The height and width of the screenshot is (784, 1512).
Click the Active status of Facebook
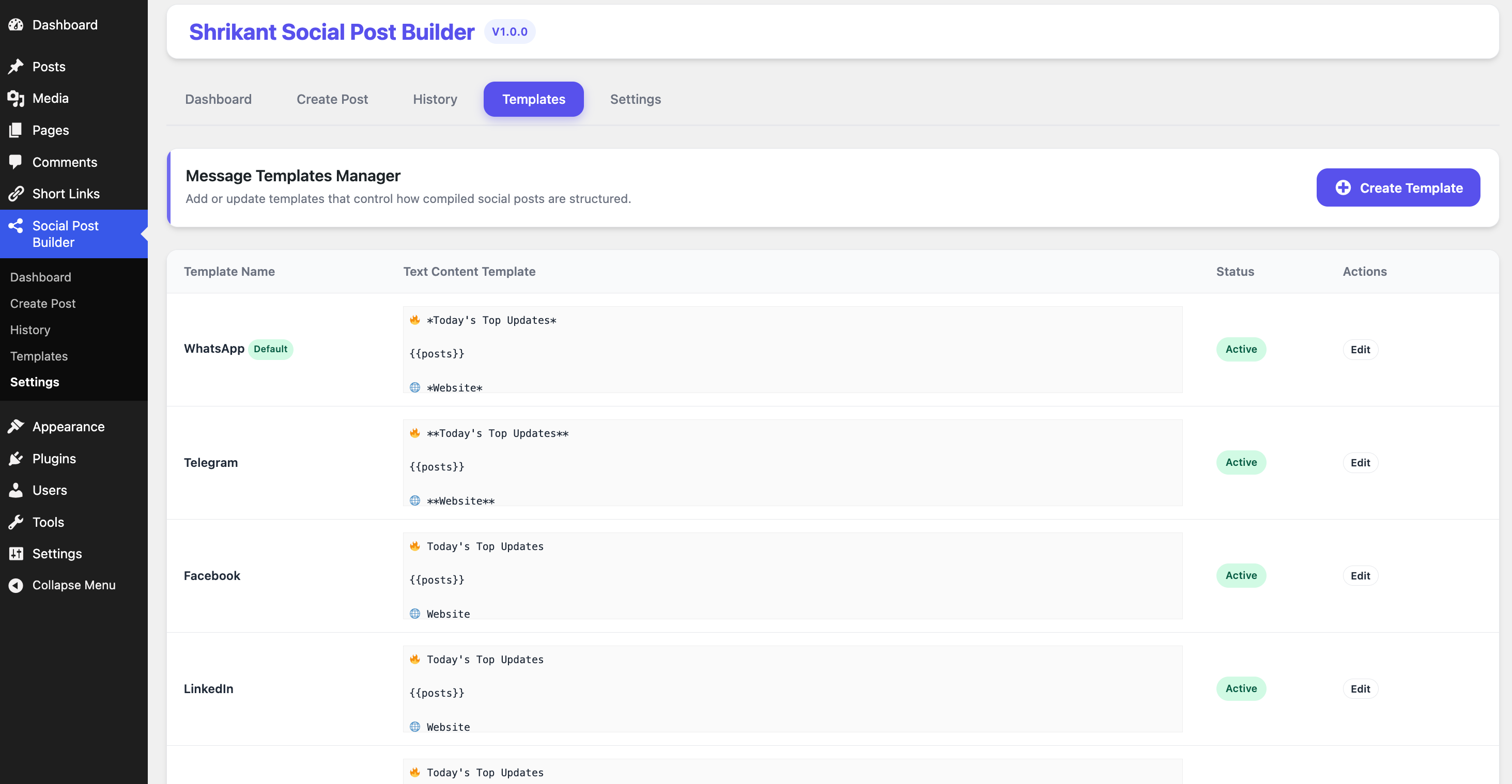point(1241,576)
